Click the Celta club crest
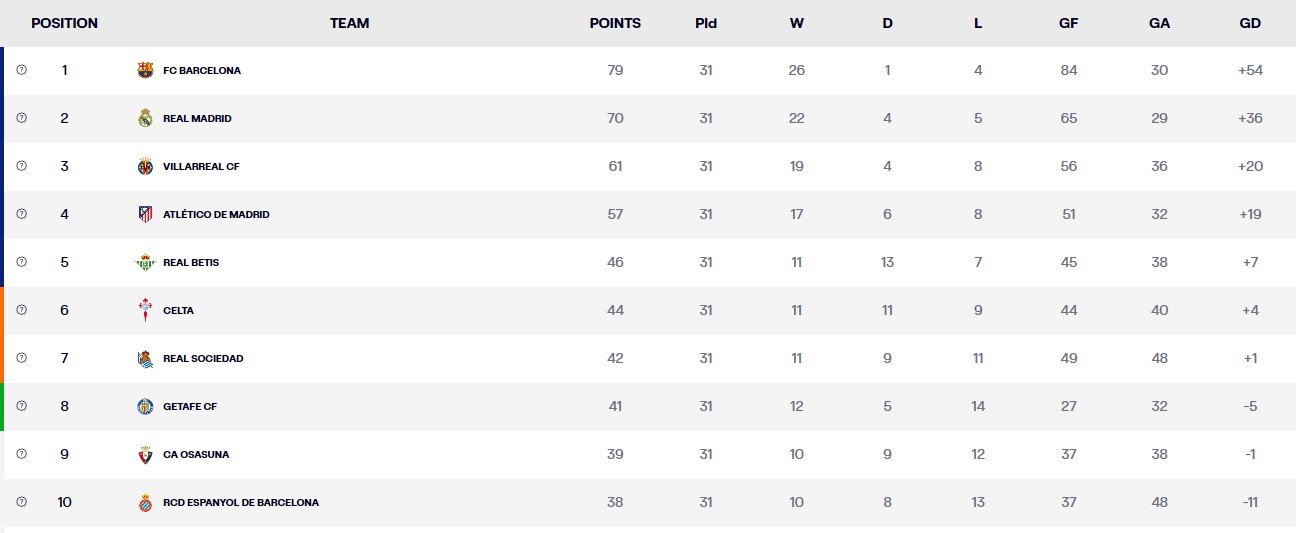 145,311
